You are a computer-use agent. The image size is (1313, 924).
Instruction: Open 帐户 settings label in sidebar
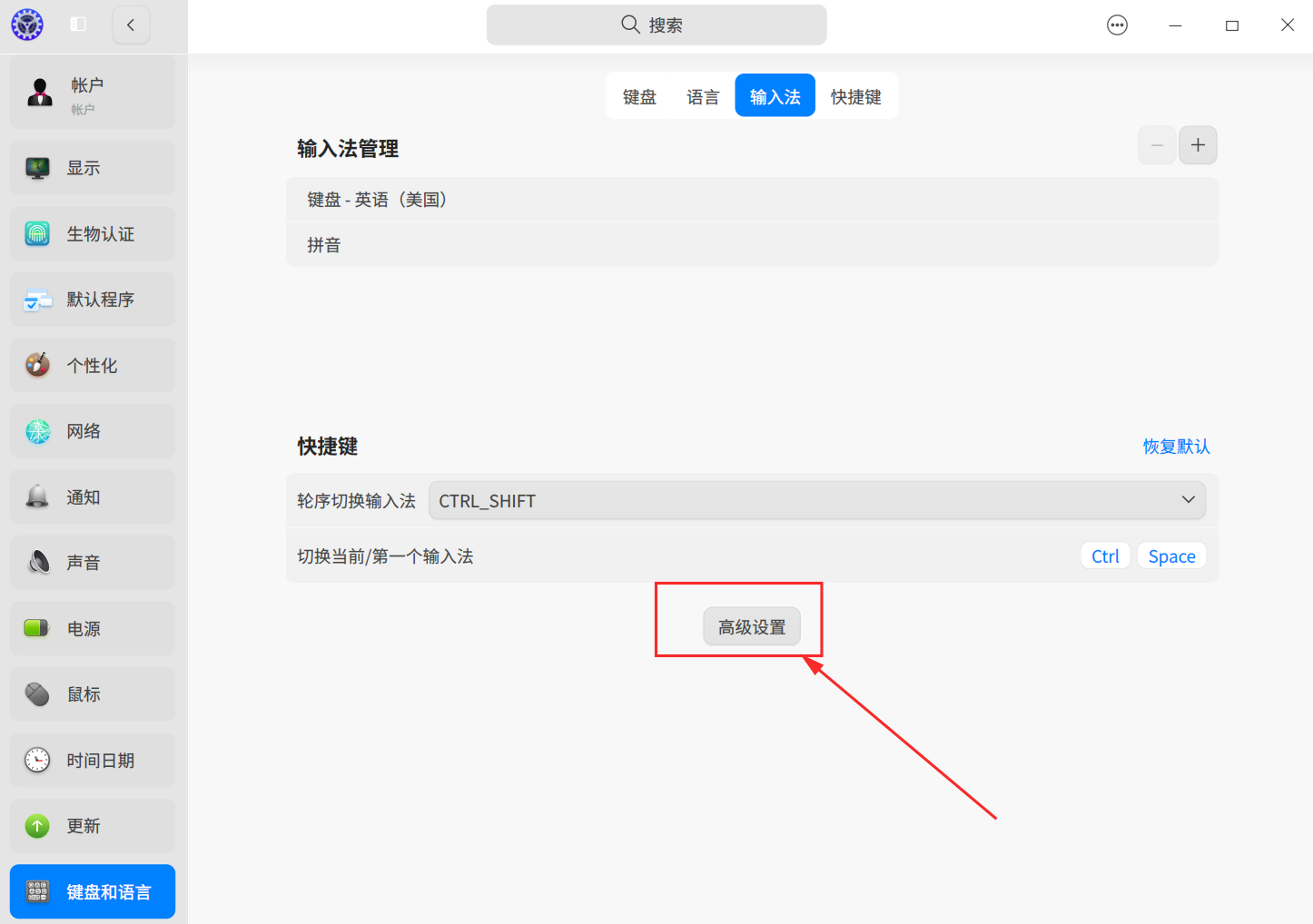click(x=87, y=85)
